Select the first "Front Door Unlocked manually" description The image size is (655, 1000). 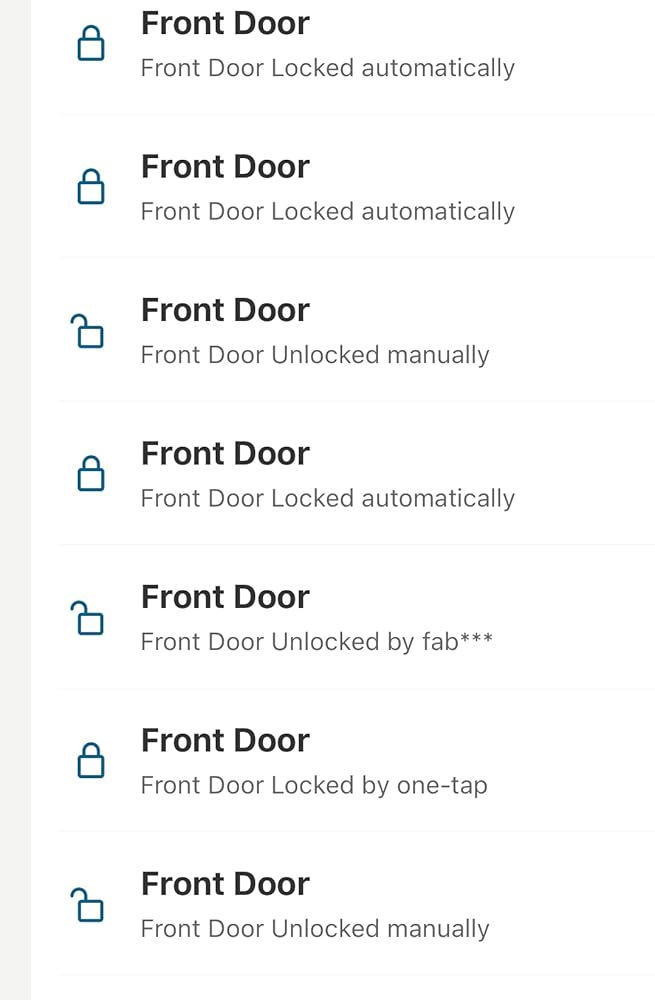[x=315, y=355]
